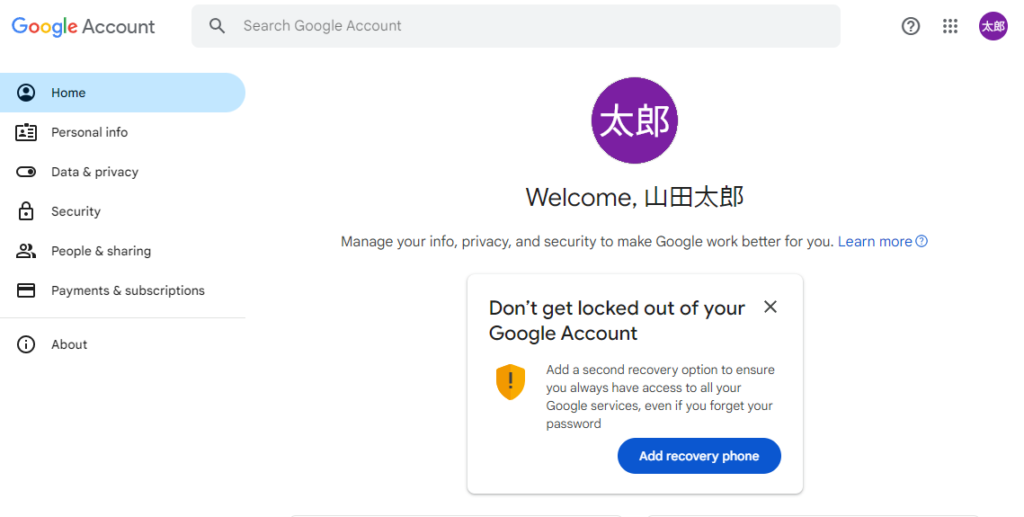1024x517 pixels.
Task: Click the Payments & subscriptions card icon
Action: point(26,291)
